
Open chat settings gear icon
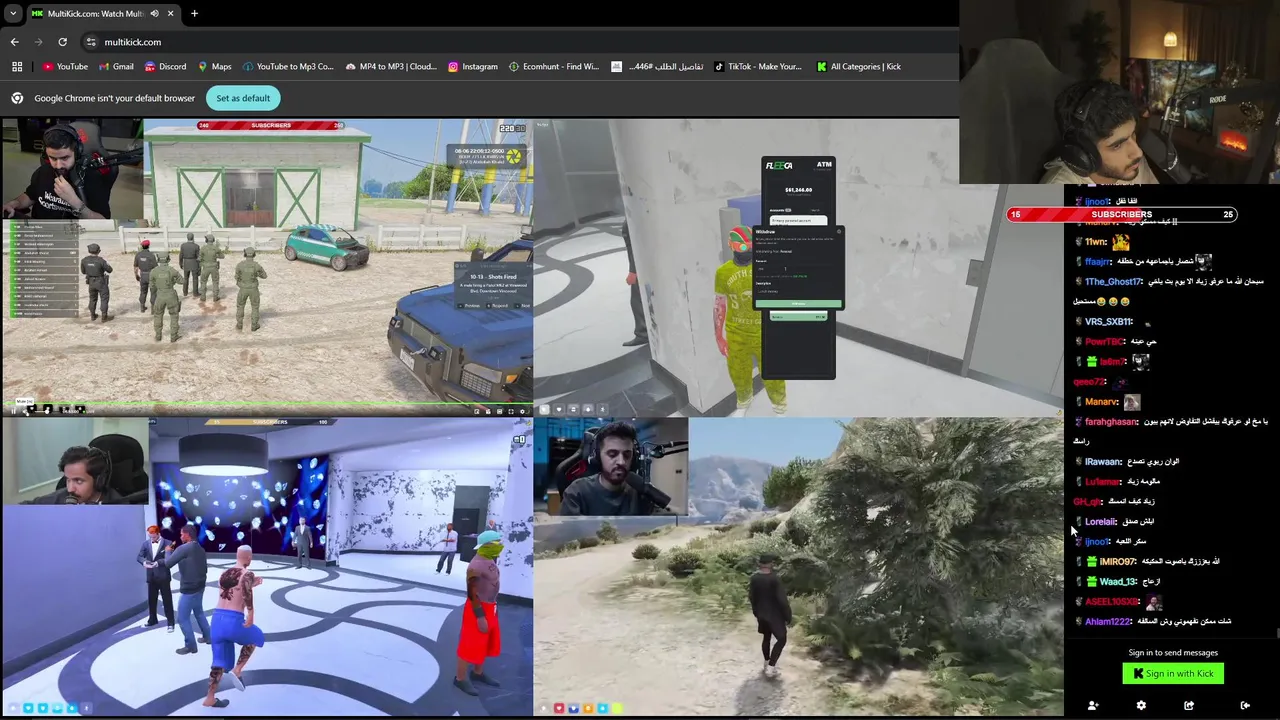point(1141,705)
